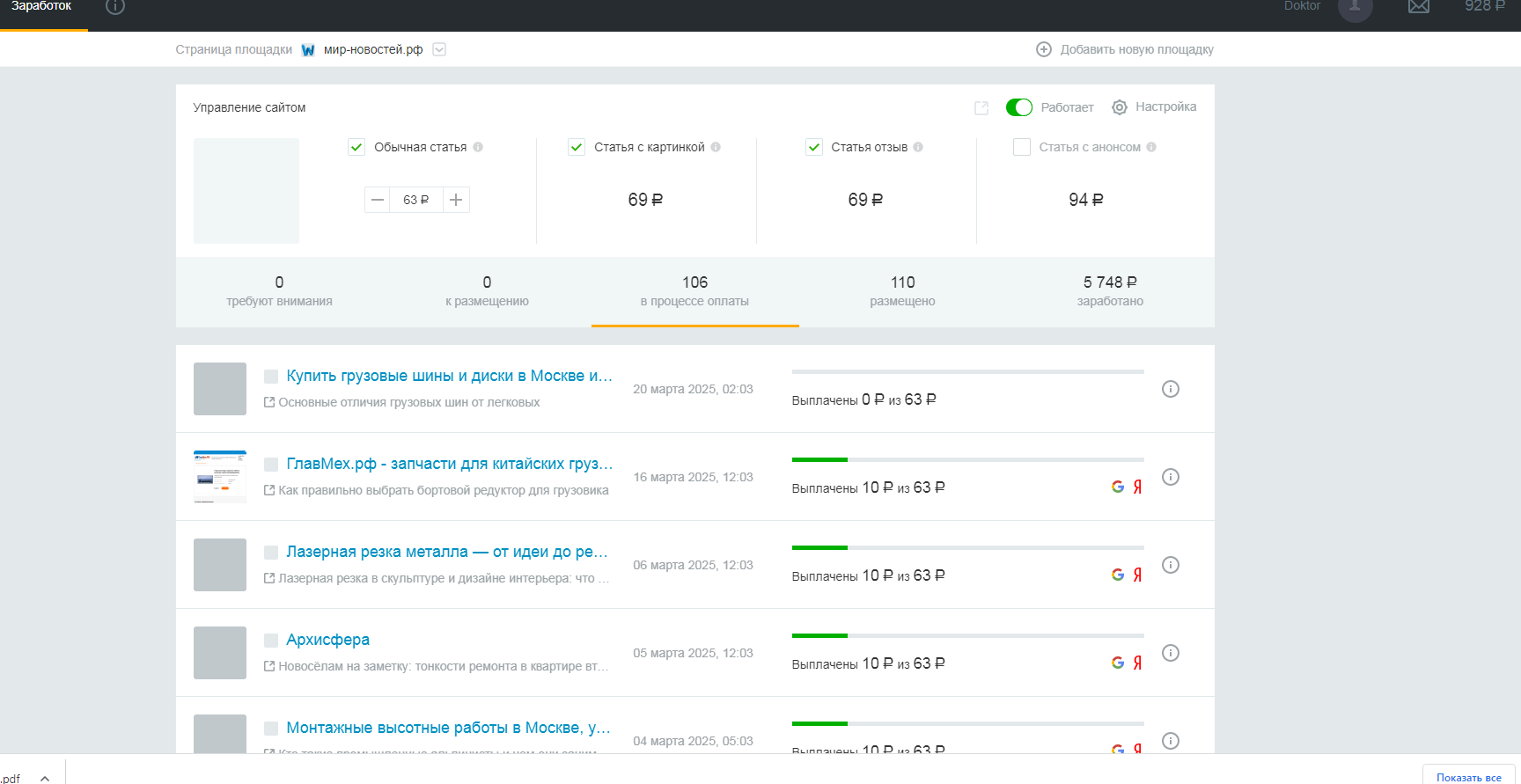The width and height of the screenshot is (1521, 784).
Task: Open the Архисфера article link
Action: click(x=327, y=640)
